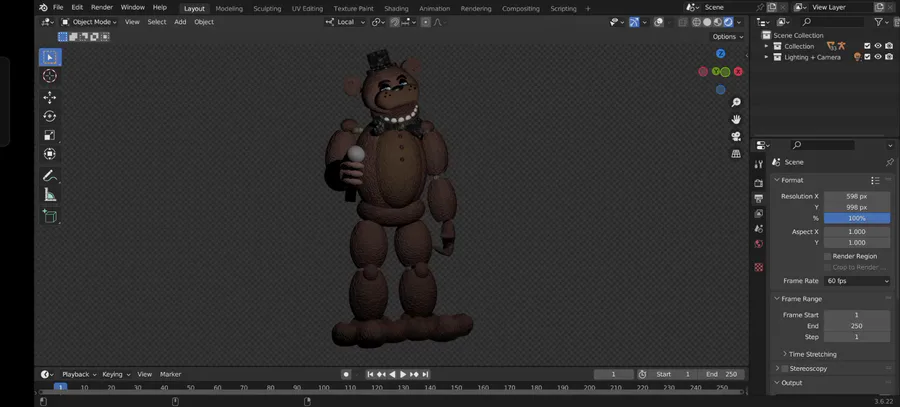Select the Move tool
900x407 pixels.
pos(50,98)
